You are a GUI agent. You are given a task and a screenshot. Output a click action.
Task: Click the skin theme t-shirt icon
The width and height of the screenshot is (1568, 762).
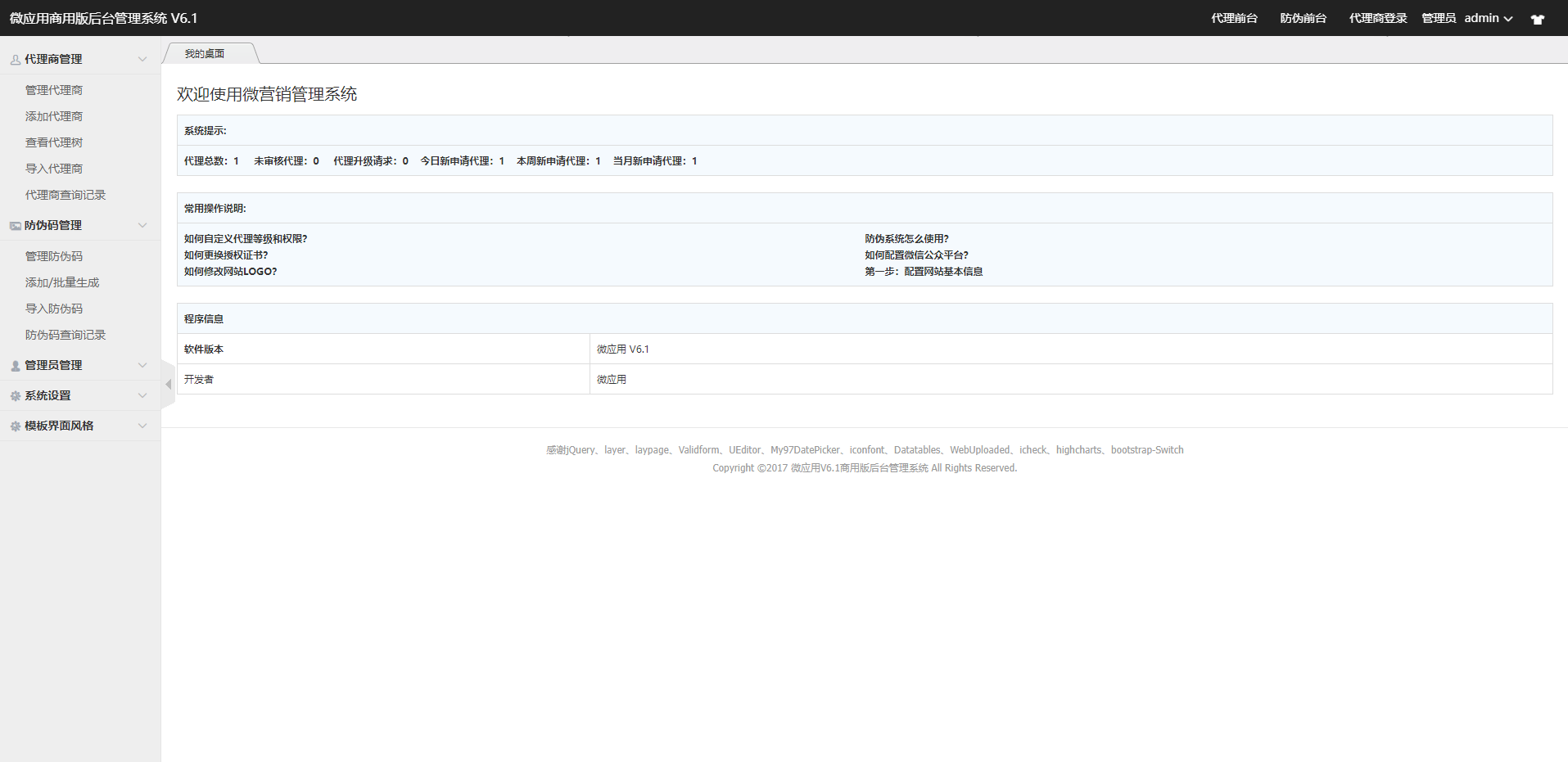[x=1537, y=19]
